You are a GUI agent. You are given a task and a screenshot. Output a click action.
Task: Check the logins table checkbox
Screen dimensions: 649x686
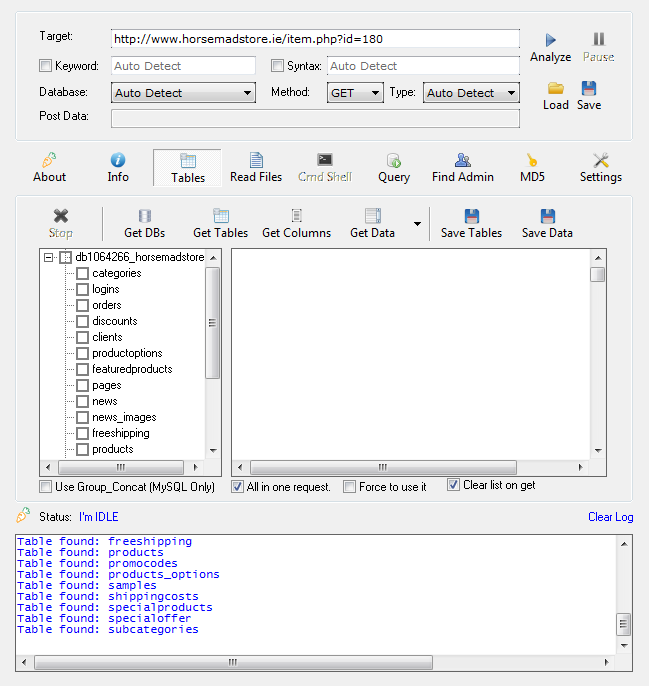[x=82, y=289]
